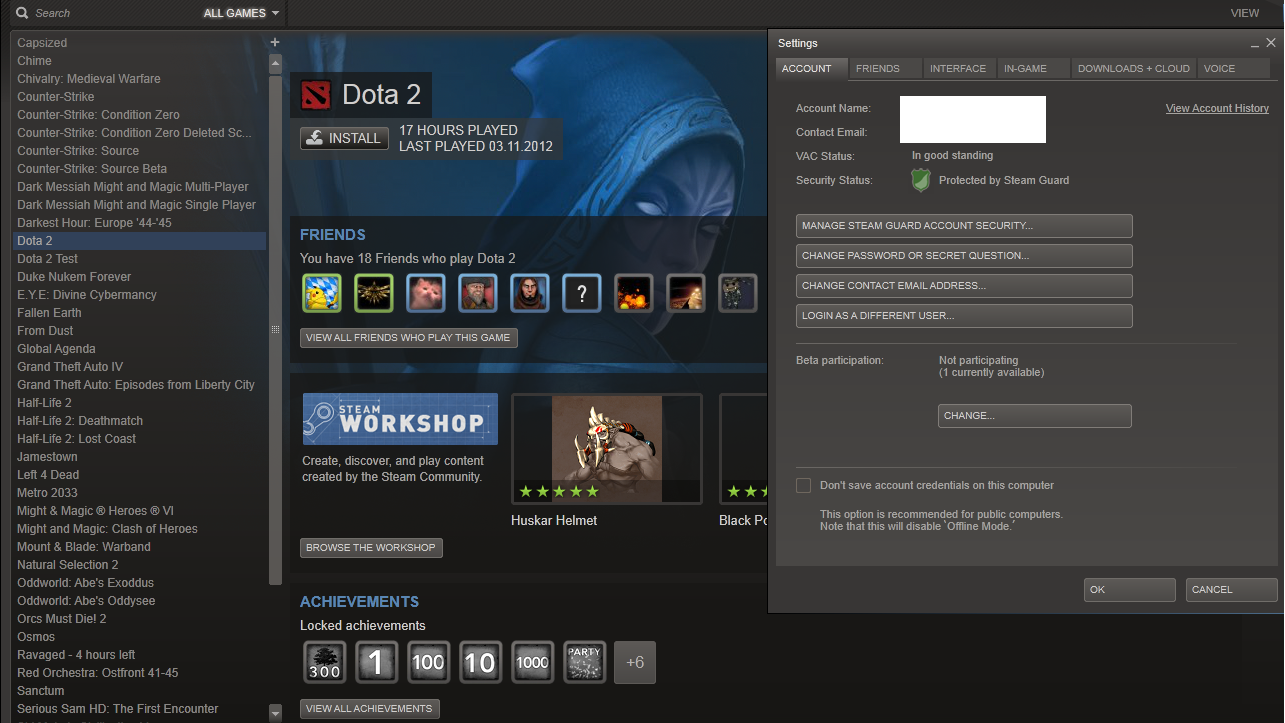Open the hooded figure friend avatar

click(529, 294)
